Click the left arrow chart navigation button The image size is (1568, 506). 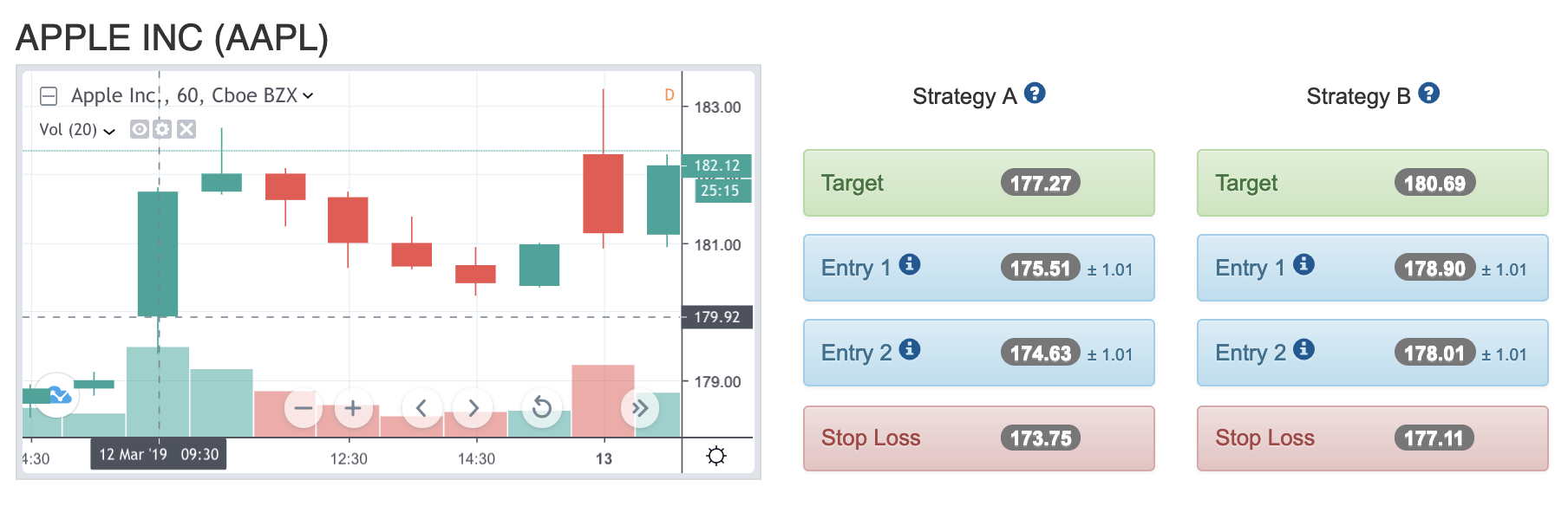pyautogui.click(x=421, y=407)
